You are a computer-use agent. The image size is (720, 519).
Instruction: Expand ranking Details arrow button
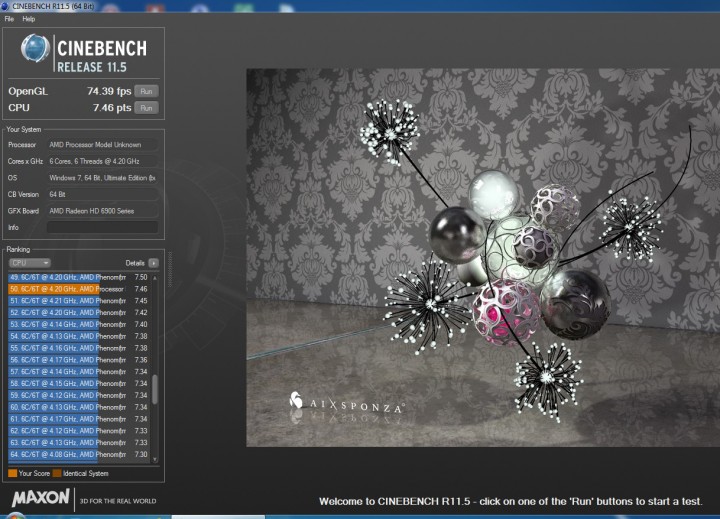pyautogui.click(x=153, y=263)
